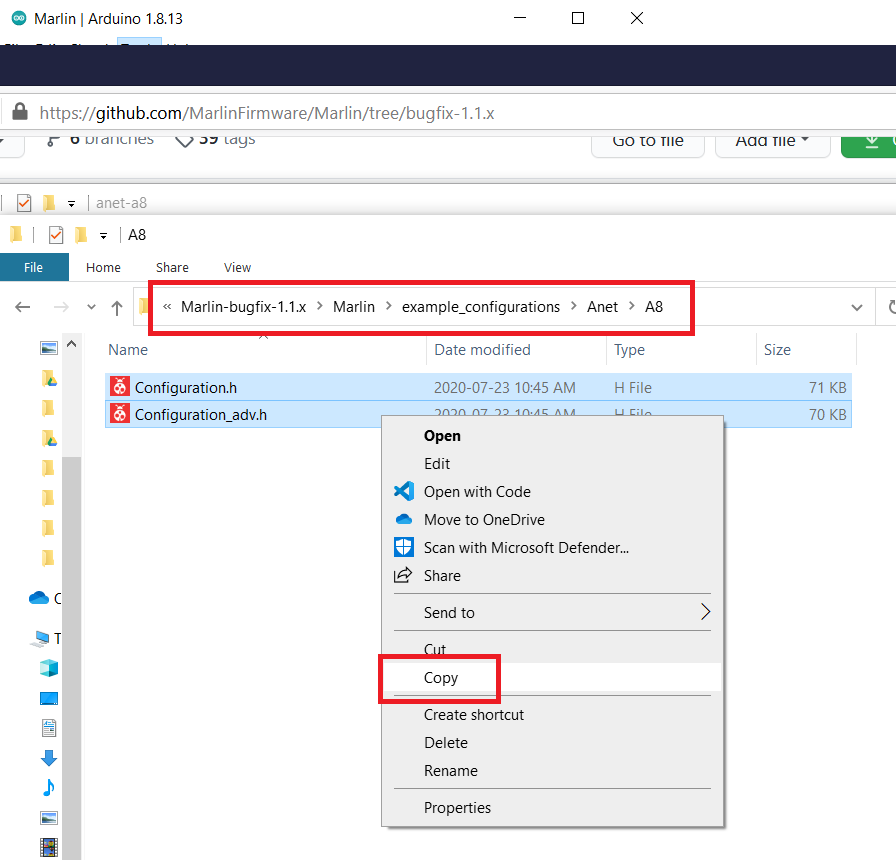Click the Visual Studio Code icon in the context menu

[404, 491]
